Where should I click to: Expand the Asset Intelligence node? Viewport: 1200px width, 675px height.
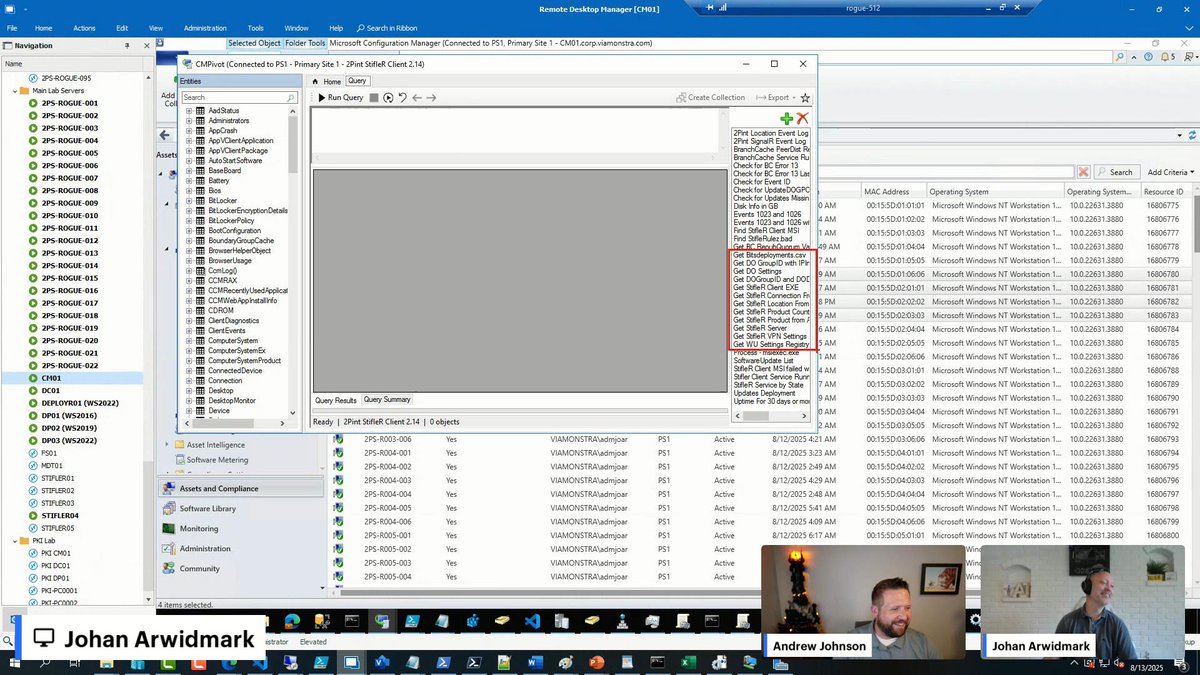[x=167, y=445]
